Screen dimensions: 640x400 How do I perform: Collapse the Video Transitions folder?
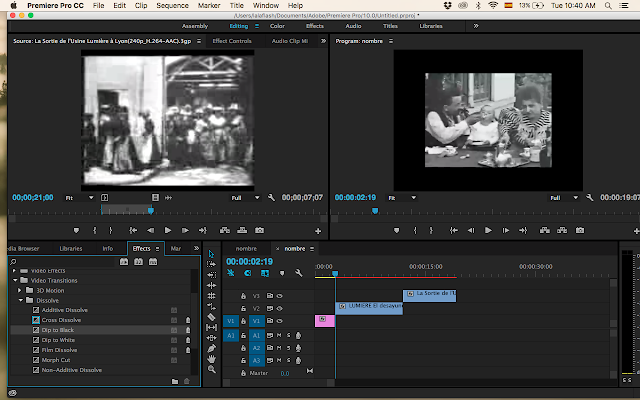[15, 280]
